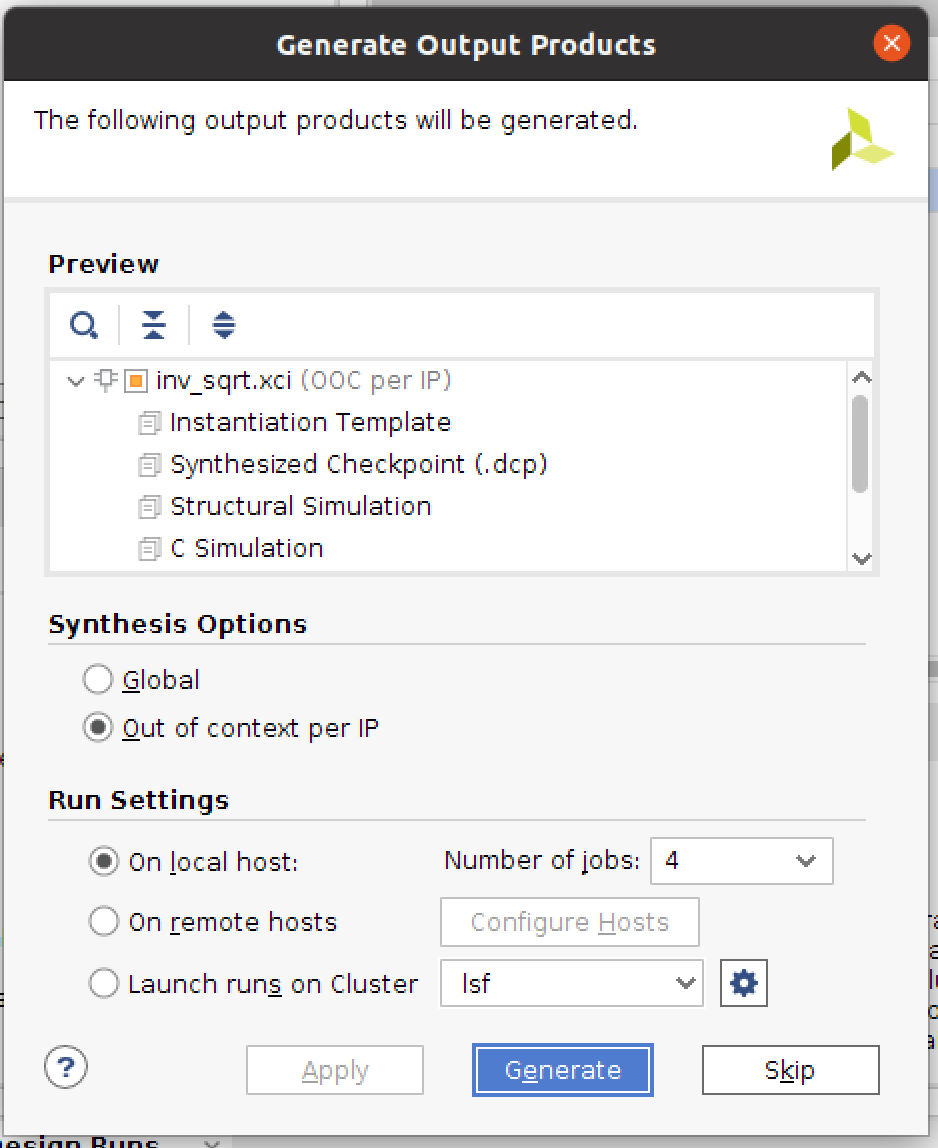Open the lsf cluster dropdown
The width and height of the screenshot is (938, 1148).
[x=571, y=984]
